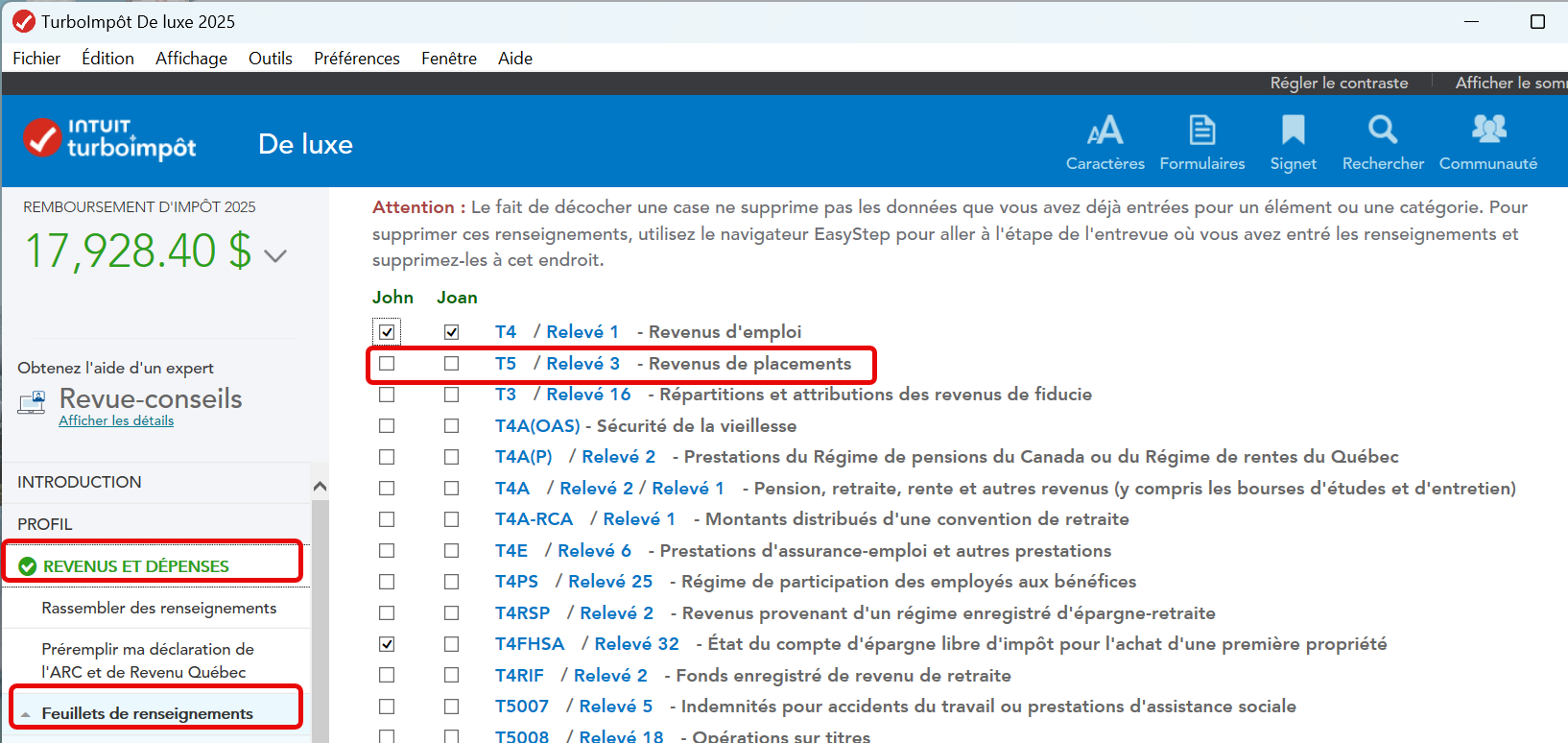Go to the Profil section
The width and height of the screenshot is (1568, 743).
click(45, 524)
